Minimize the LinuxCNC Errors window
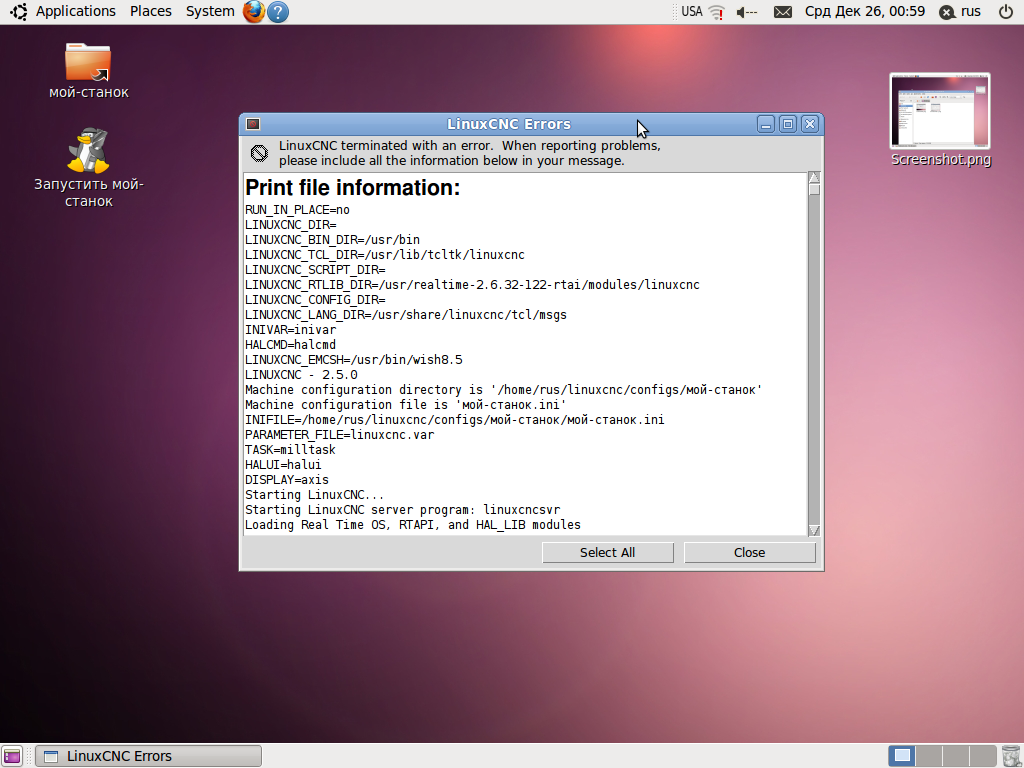 click(766, 124)
